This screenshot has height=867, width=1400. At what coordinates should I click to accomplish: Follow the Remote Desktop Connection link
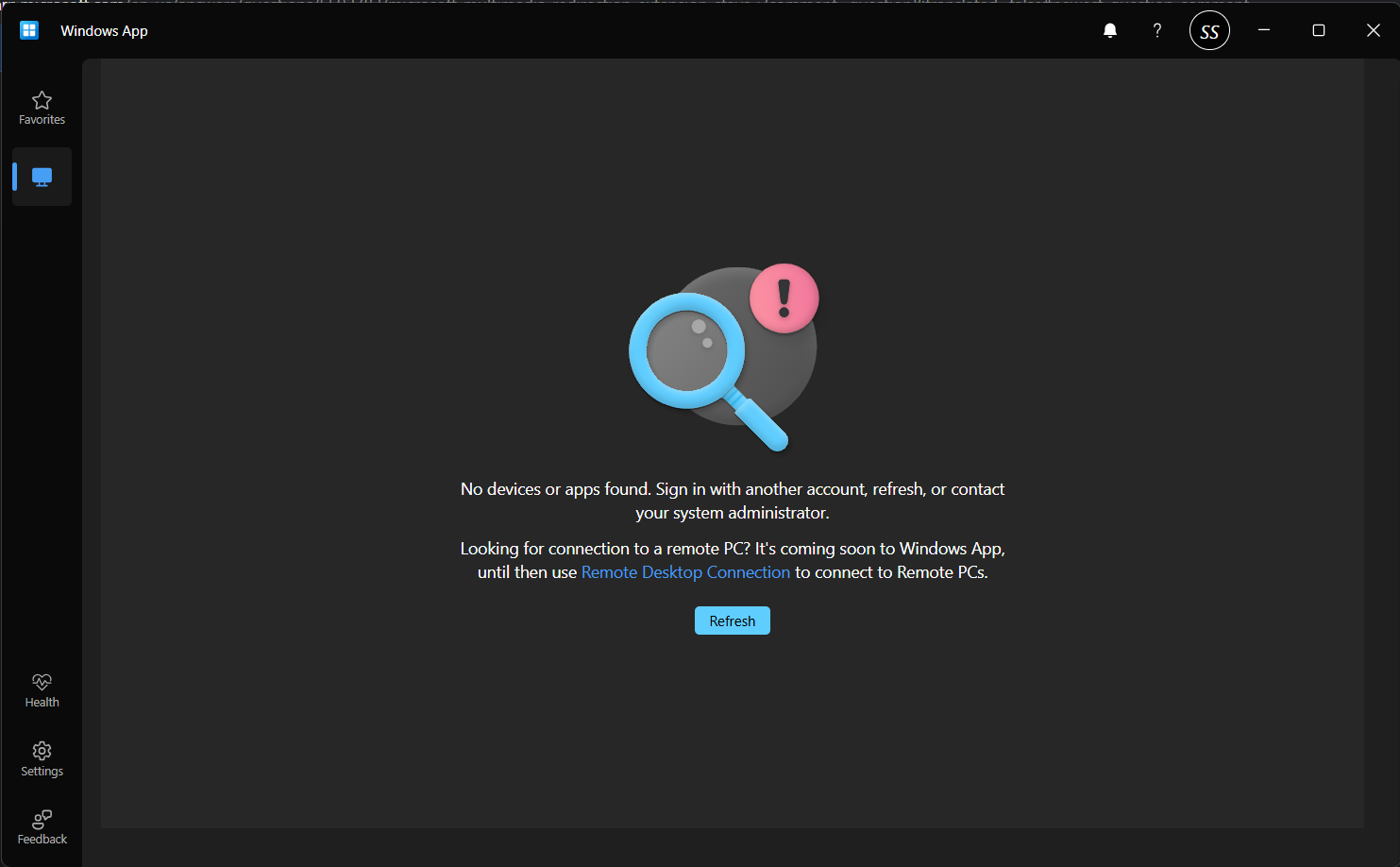pos(685,572)
